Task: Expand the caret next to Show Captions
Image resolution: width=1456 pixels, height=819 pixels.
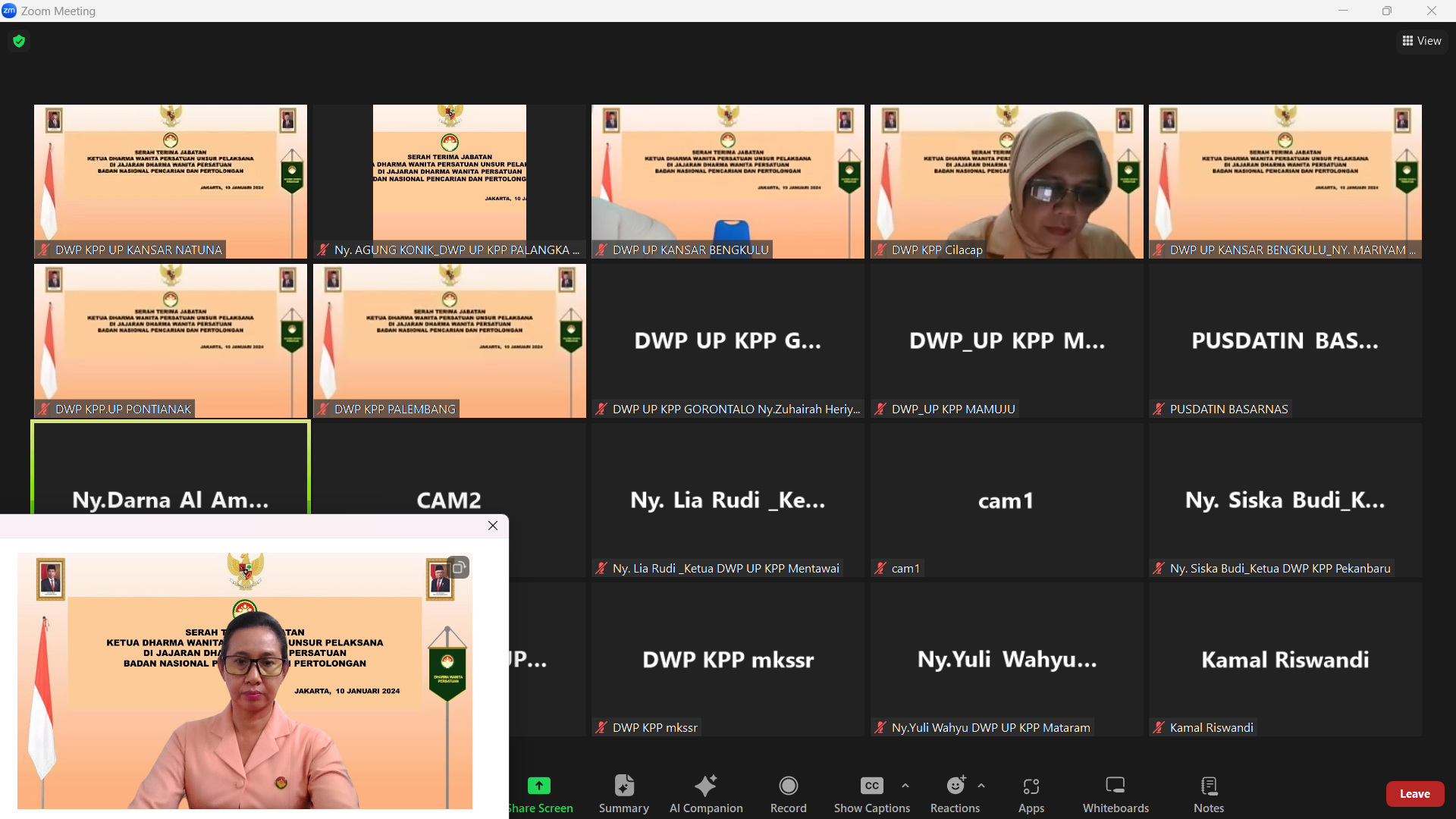Action: pos(905,786)
